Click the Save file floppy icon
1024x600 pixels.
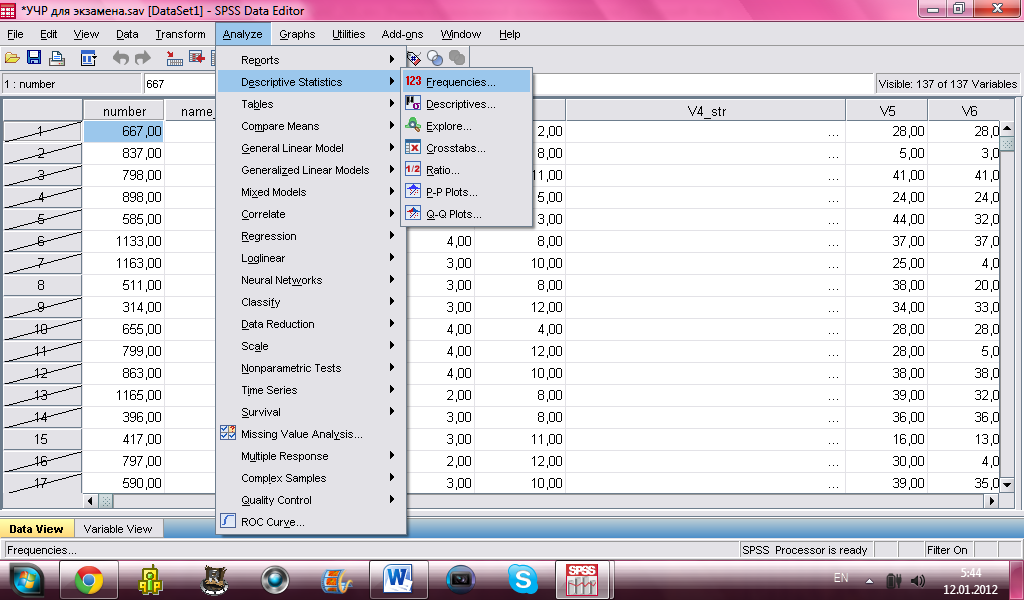pos(34,58)
